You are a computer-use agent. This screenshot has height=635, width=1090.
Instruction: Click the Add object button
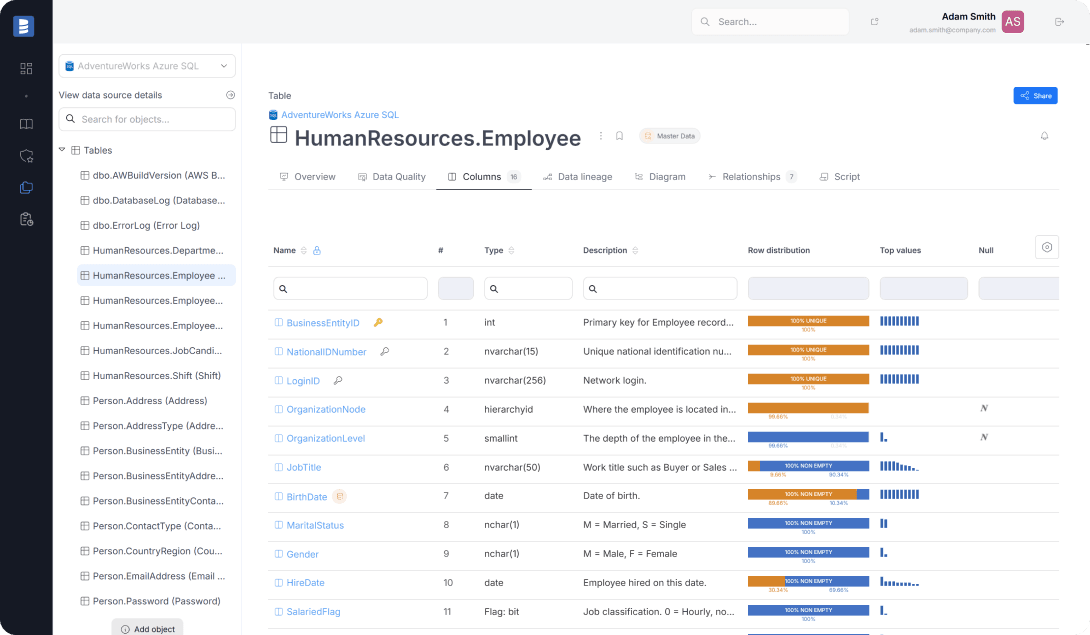tap(147, 628)
